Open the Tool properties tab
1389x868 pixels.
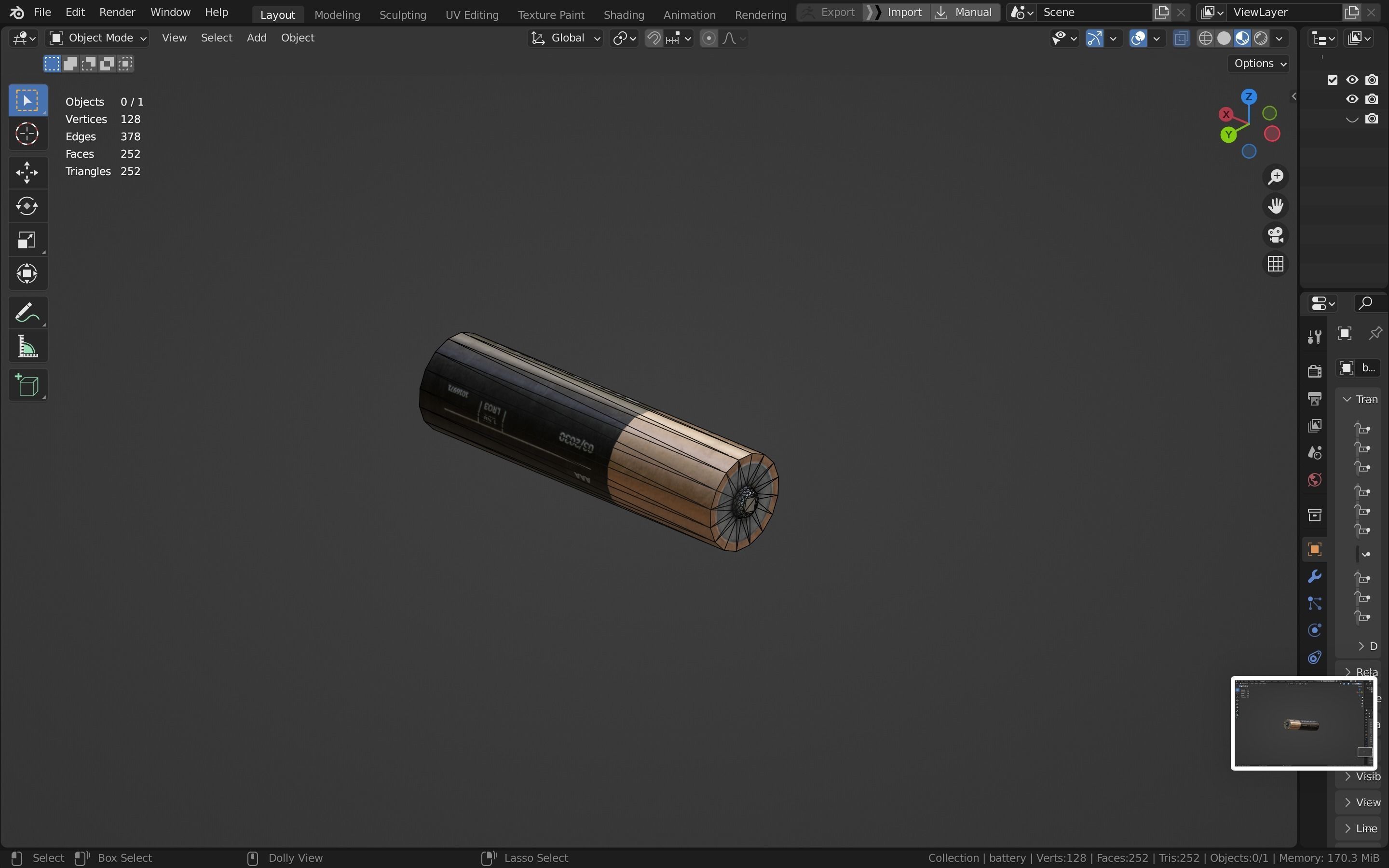click(x=1314, y=337)
